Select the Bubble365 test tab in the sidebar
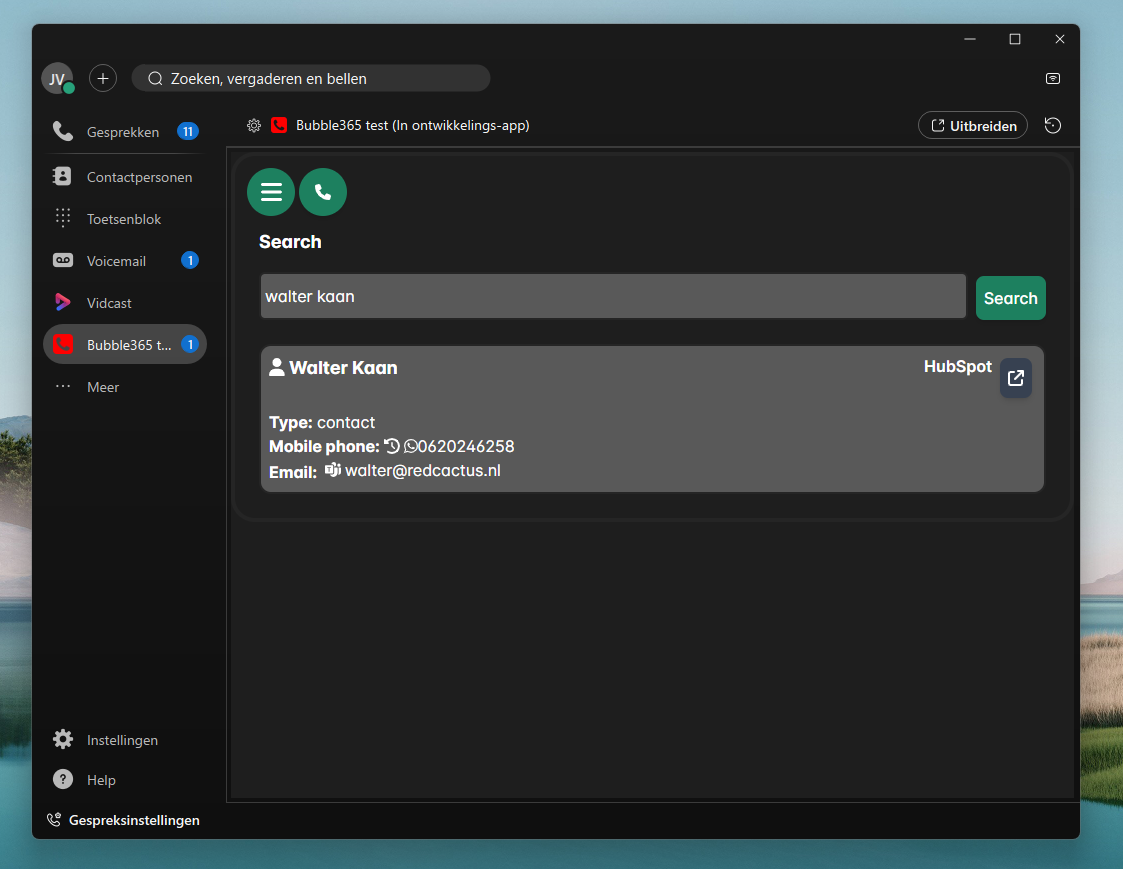 pos(125,344)
